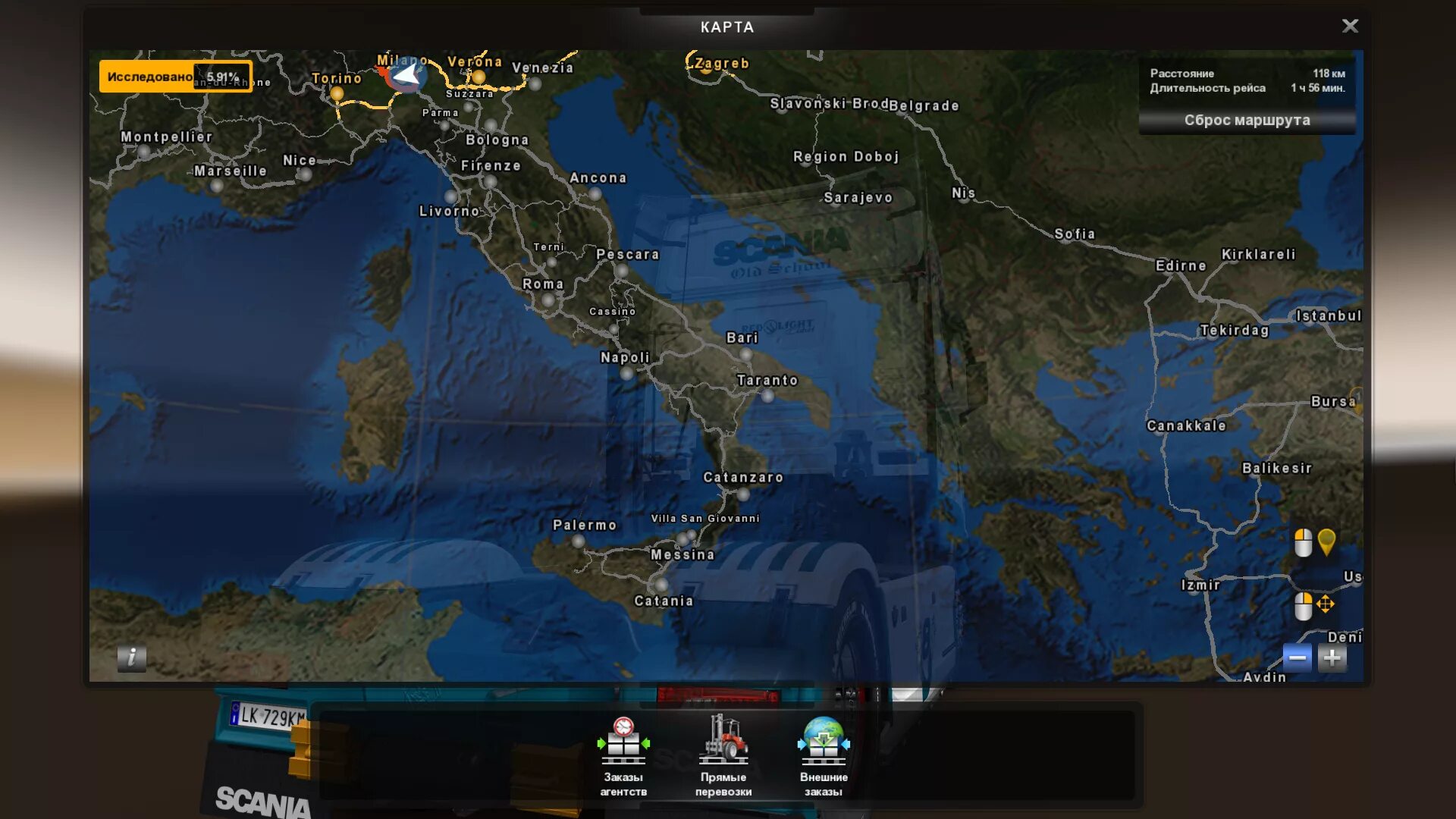Zoom in with the plus button
This screenshot has width=1456, height=819.
pos(1332,657)
